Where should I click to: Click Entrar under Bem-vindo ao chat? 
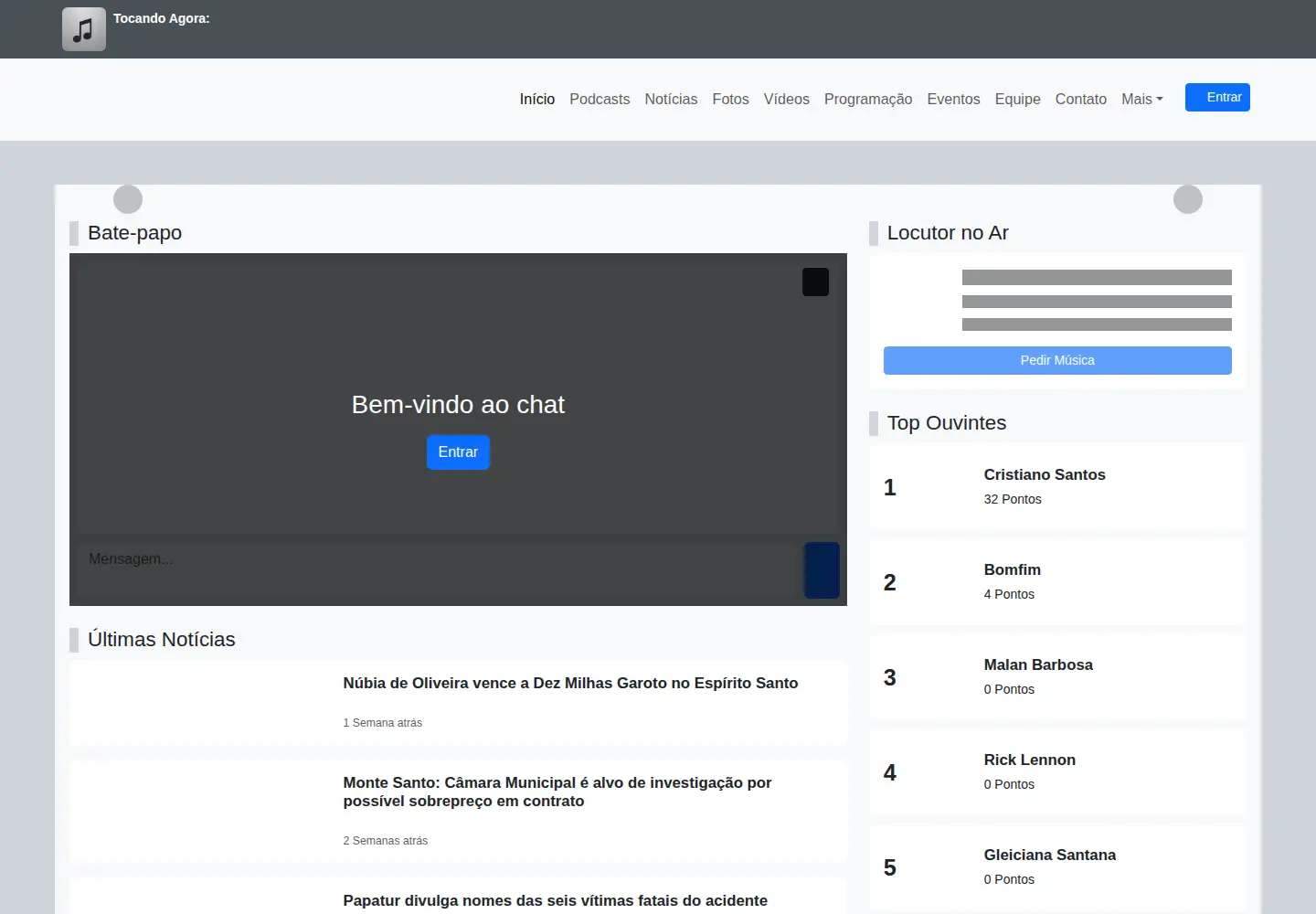458,452
